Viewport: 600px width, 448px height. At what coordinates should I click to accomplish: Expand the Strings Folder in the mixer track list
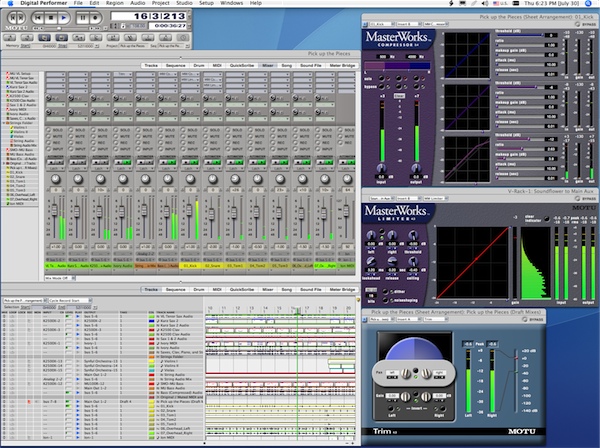tap(4, 123)
